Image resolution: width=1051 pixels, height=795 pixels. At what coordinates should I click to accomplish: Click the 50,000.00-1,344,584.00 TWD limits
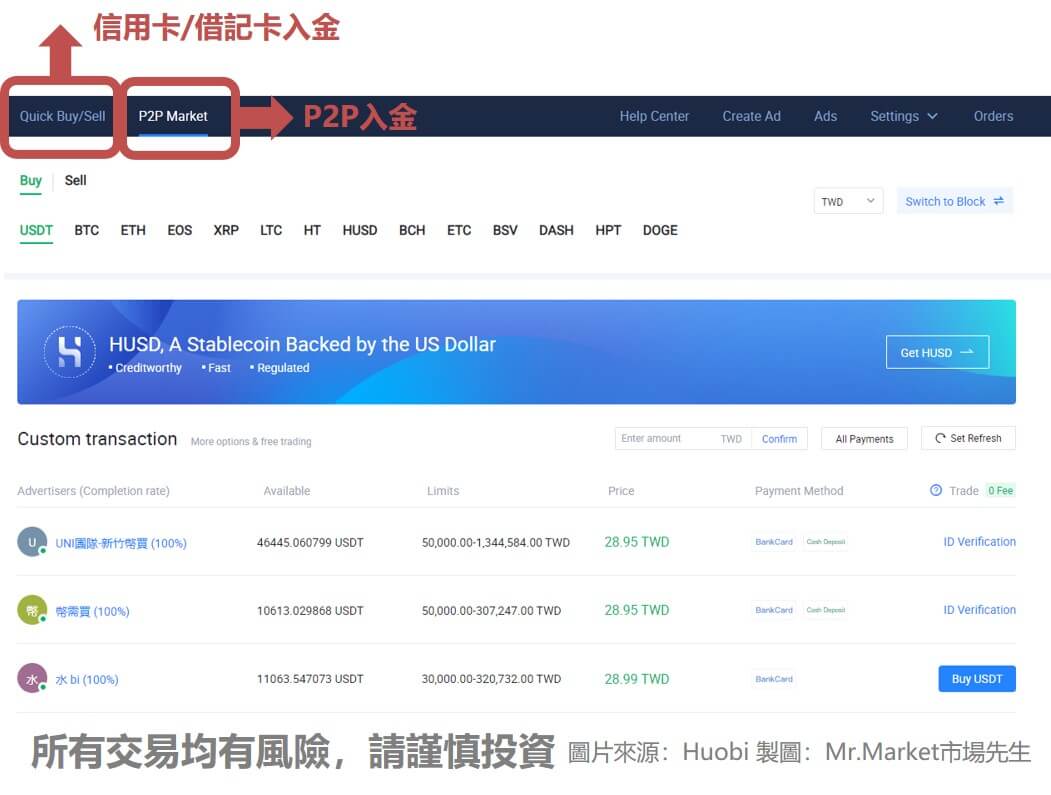point(495,542)
